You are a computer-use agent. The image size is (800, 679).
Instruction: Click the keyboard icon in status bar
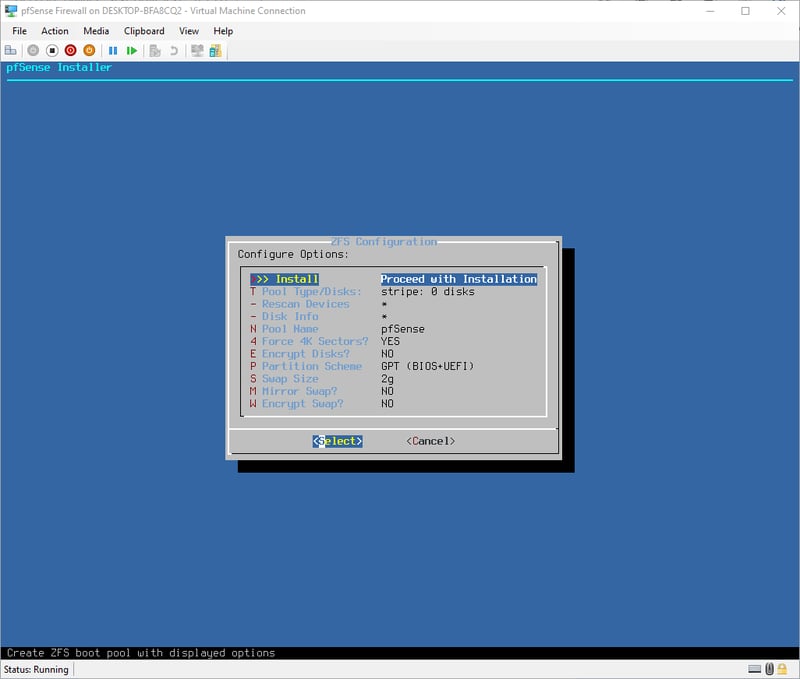pyautogui.click(x=754, y=669)
